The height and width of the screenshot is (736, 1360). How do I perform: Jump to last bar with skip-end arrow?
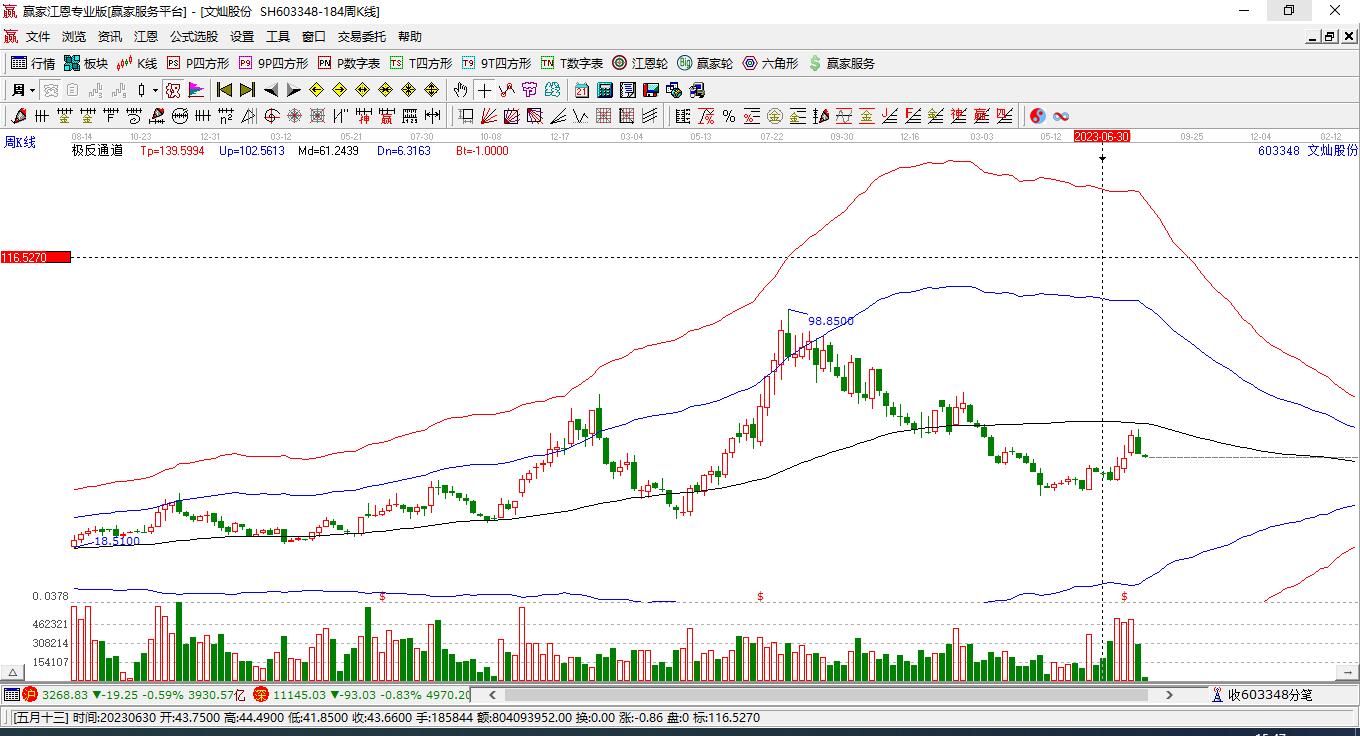pyautogui.click(x=247, y=90)
